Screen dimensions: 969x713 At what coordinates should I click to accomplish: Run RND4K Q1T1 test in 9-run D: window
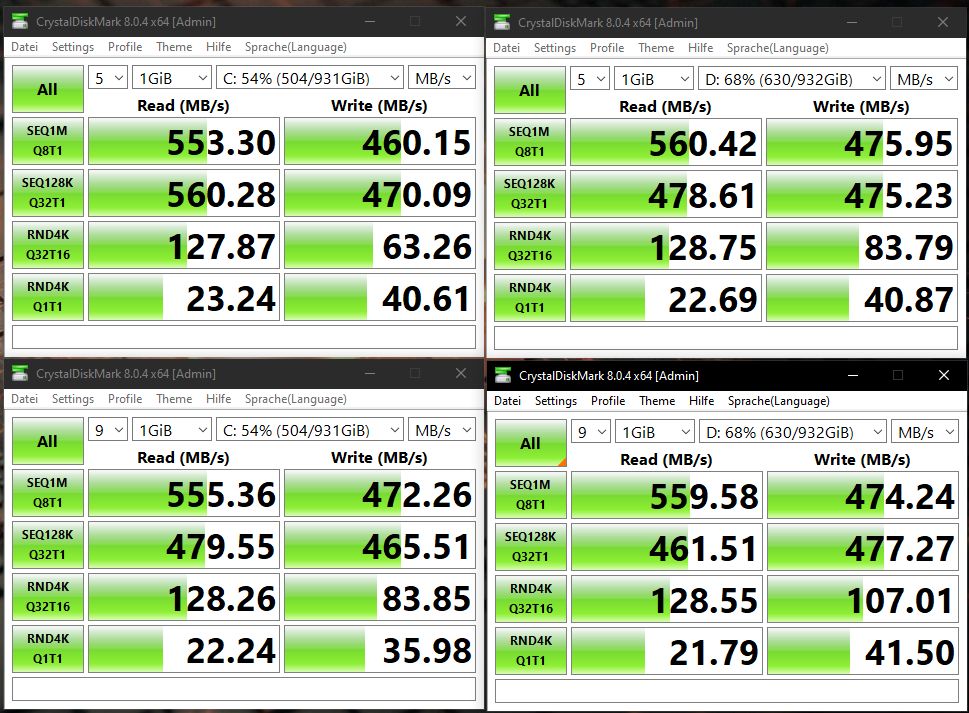pos(531,651)
